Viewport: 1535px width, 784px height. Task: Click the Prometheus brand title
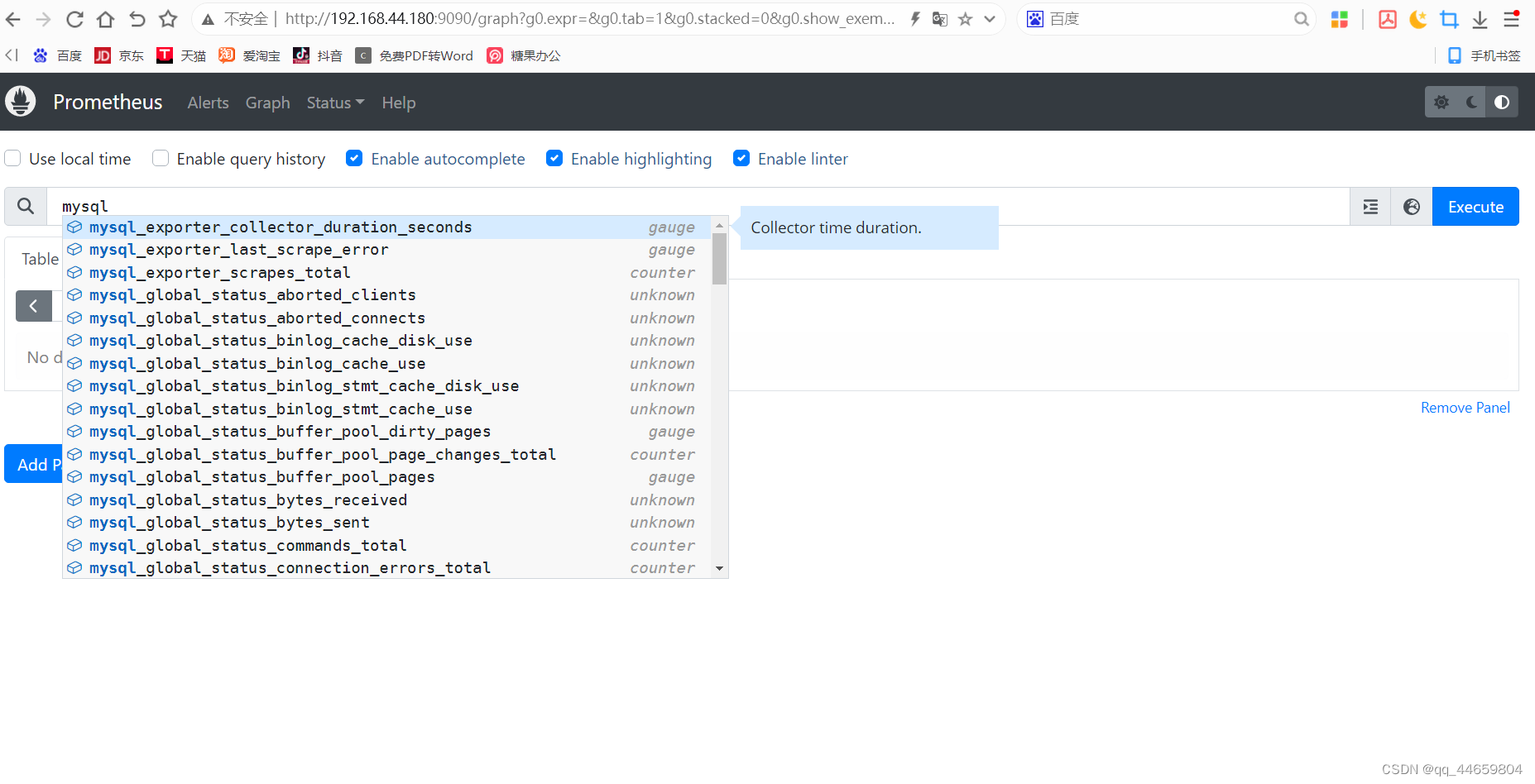coord(108,102)
